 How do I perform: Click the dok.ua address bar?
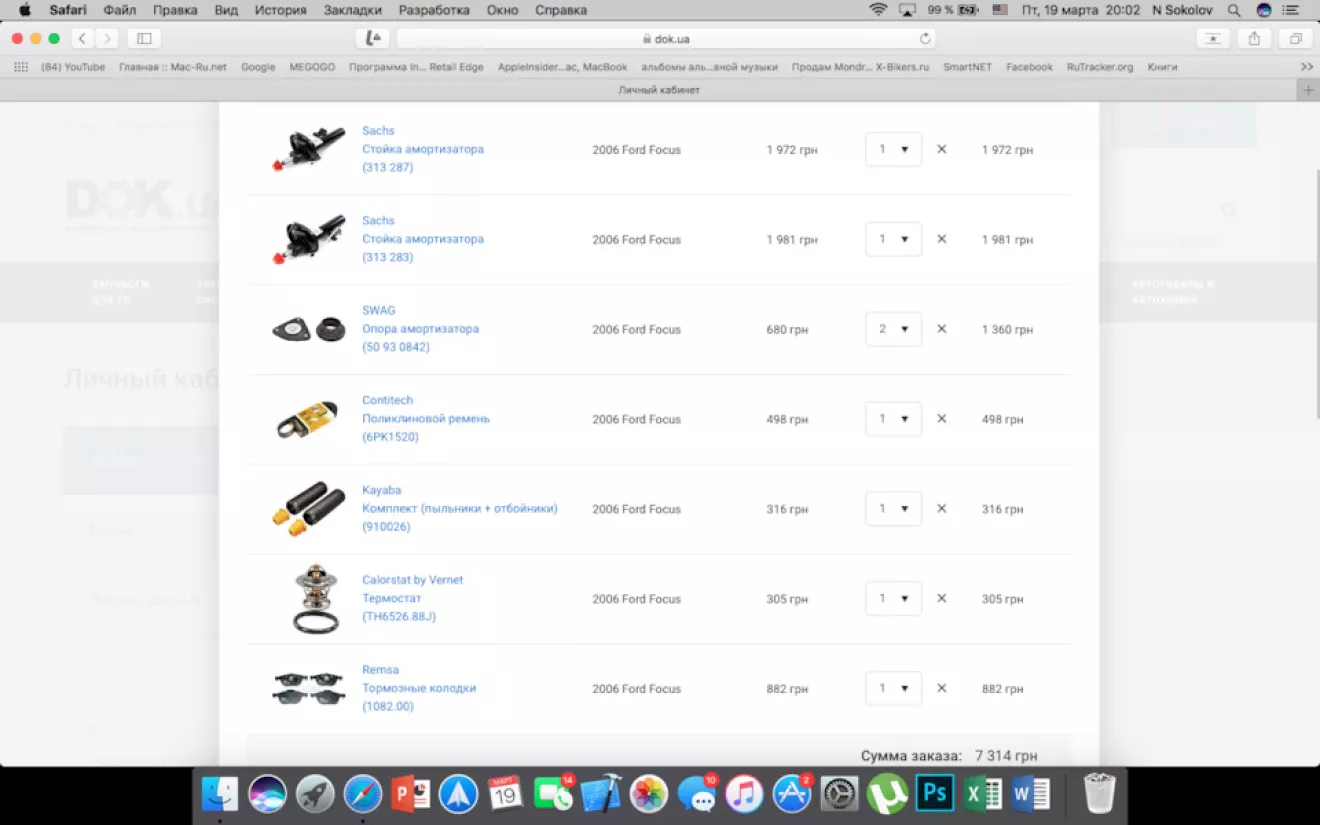pyautogui.click(x=666, y=39)
